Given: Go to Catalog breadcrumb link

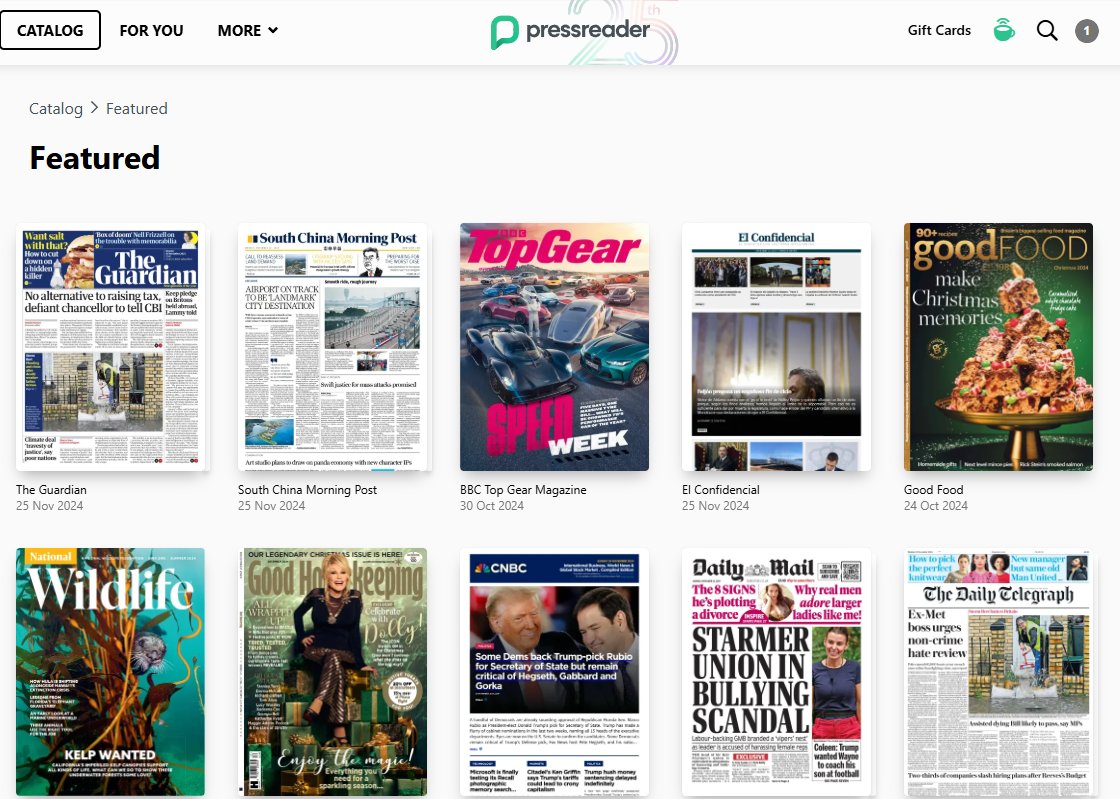Looking at the screenshot, I should coord(56,109).
